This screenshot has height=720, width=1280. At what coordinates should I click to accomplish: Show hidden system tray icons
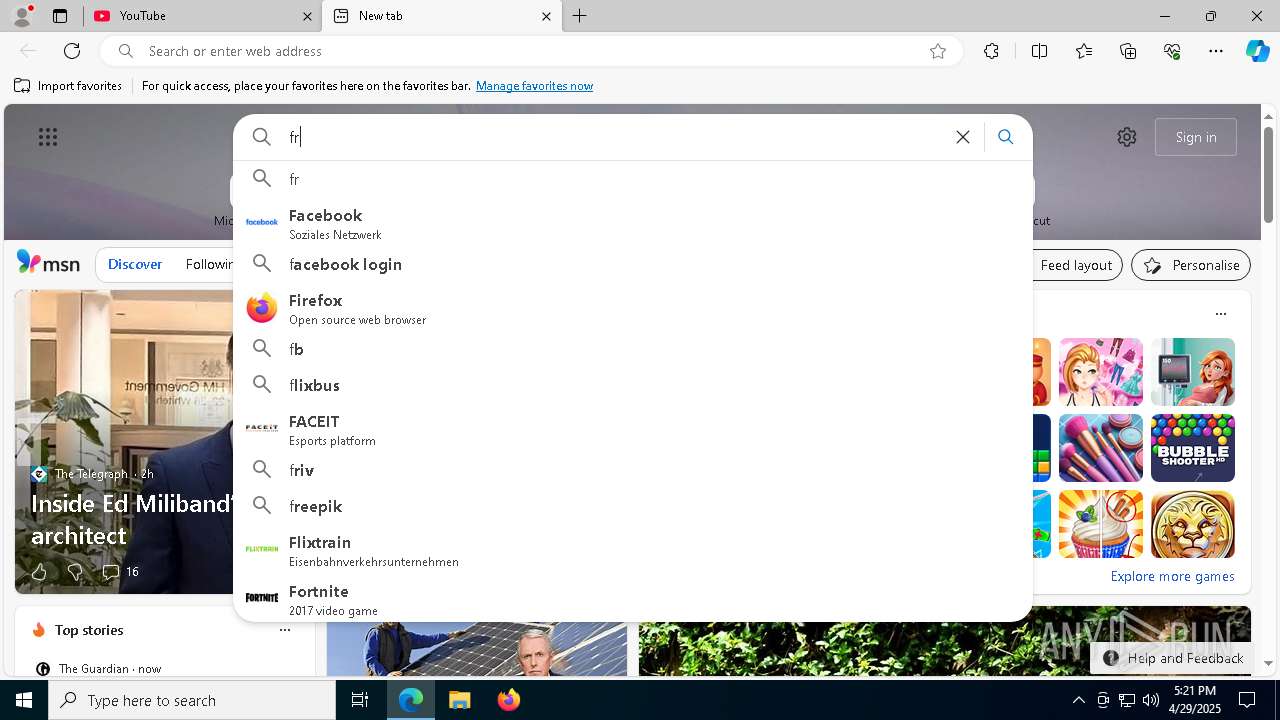[x=1079, y=700]
